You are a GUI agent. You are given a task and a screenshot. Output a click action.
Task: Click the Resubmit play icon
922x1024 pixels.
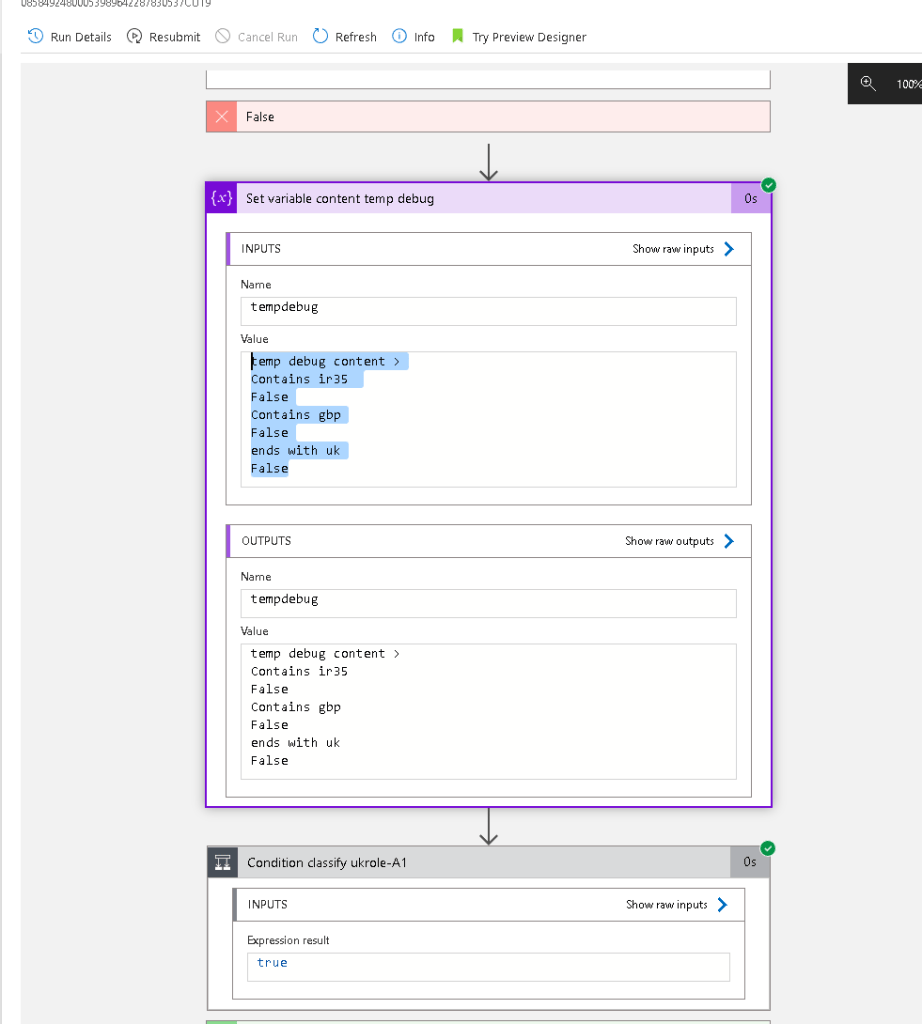tap(135, 36)
